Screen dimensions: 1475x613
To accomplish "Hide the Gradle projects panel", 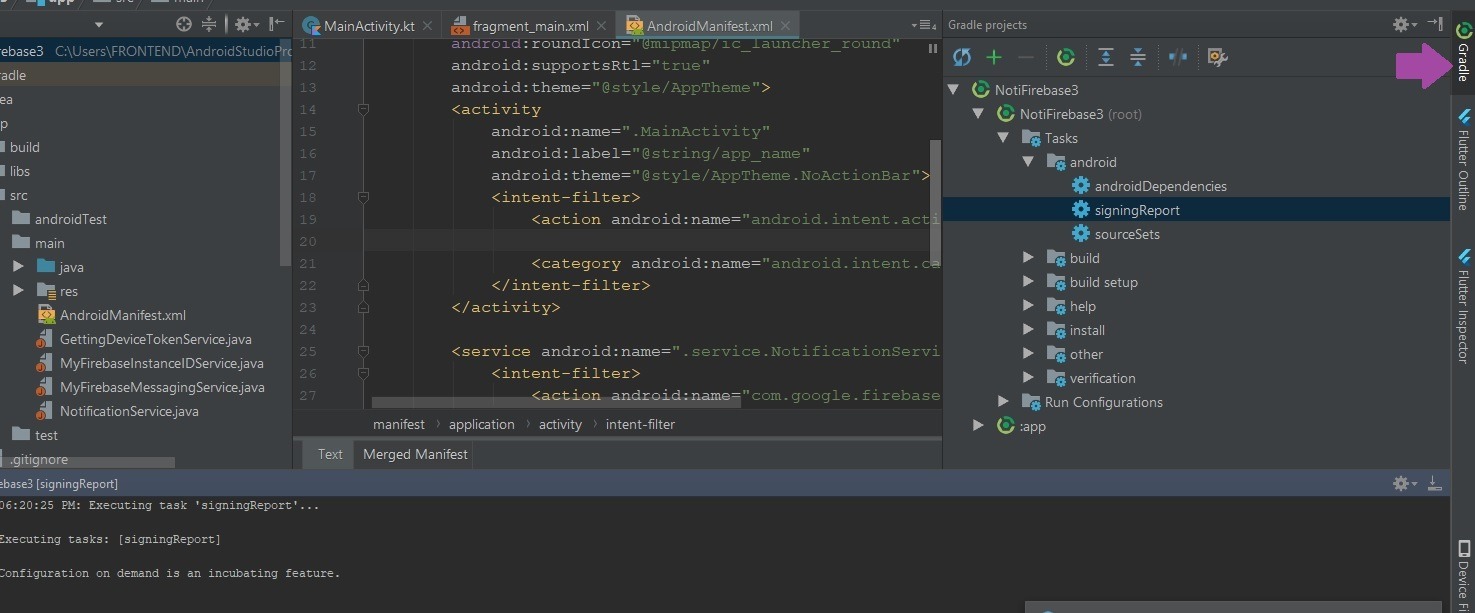I will coord(1435,24).
